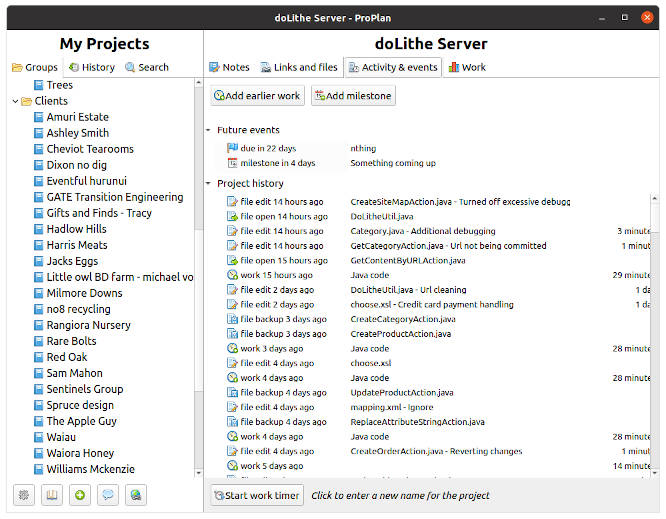
Task: Open the Search tab
Action: pos(147,67)
